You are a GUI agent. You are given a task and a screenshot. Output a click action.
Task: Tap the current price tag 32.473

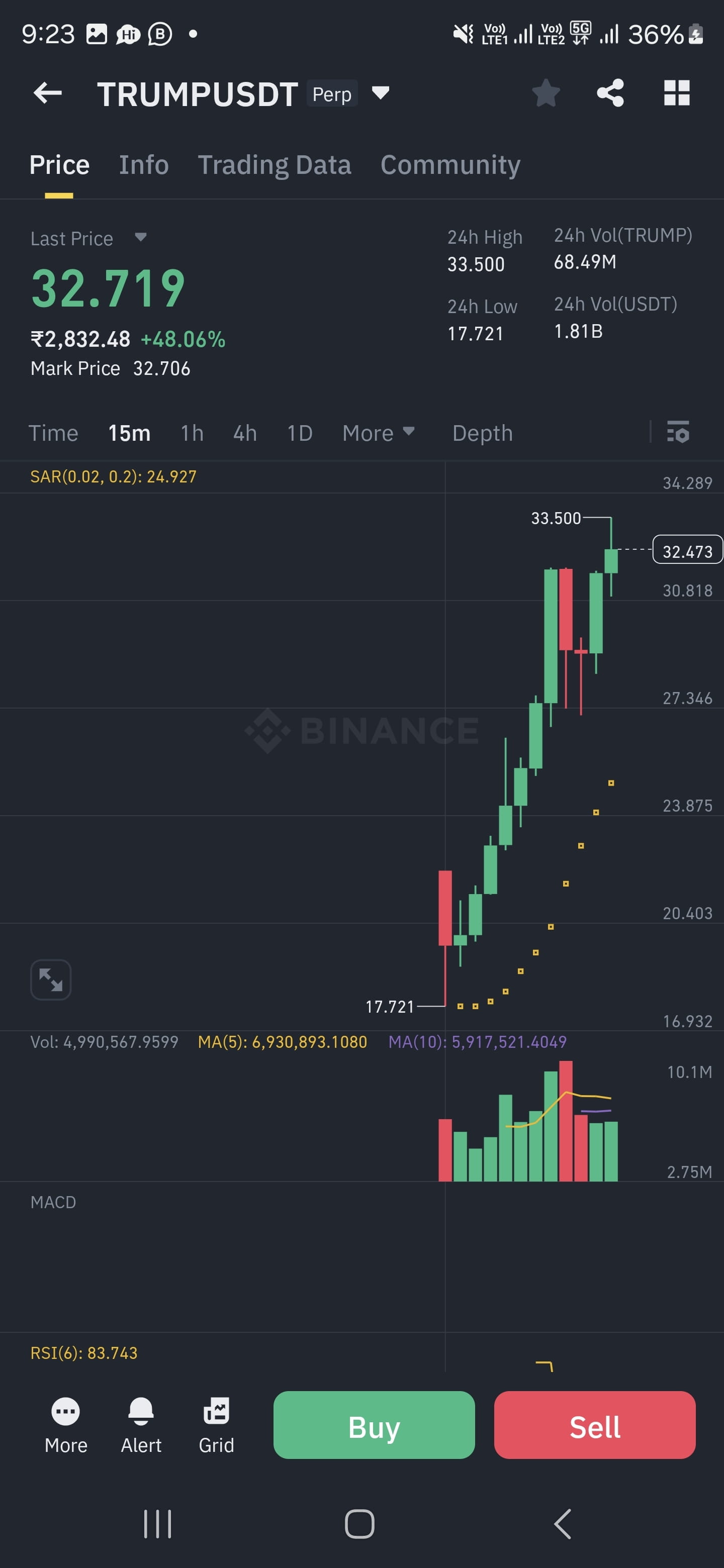(x=687, y=550)
